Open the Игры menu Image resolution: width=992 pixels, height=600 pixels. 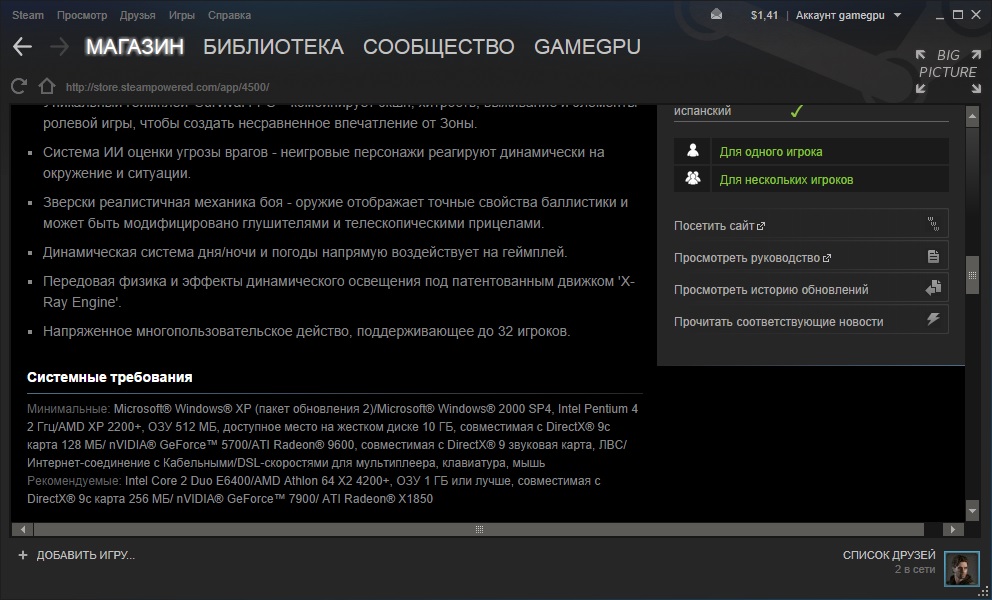coord(182,15)
